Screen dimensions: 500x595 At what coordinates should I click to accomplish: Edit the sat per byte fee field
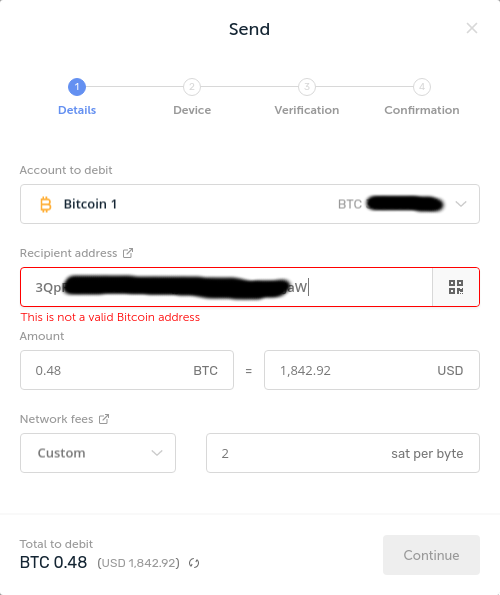pos(343,453)
